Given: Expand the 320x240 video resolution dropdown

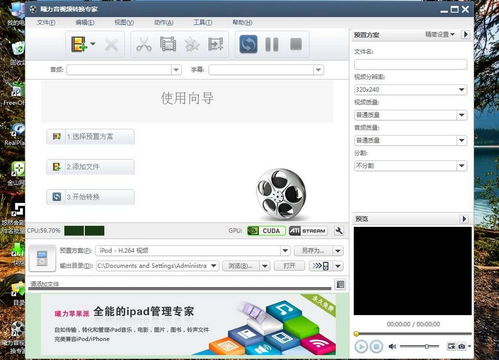Looking at the screenshot, I should click(461, 89).
